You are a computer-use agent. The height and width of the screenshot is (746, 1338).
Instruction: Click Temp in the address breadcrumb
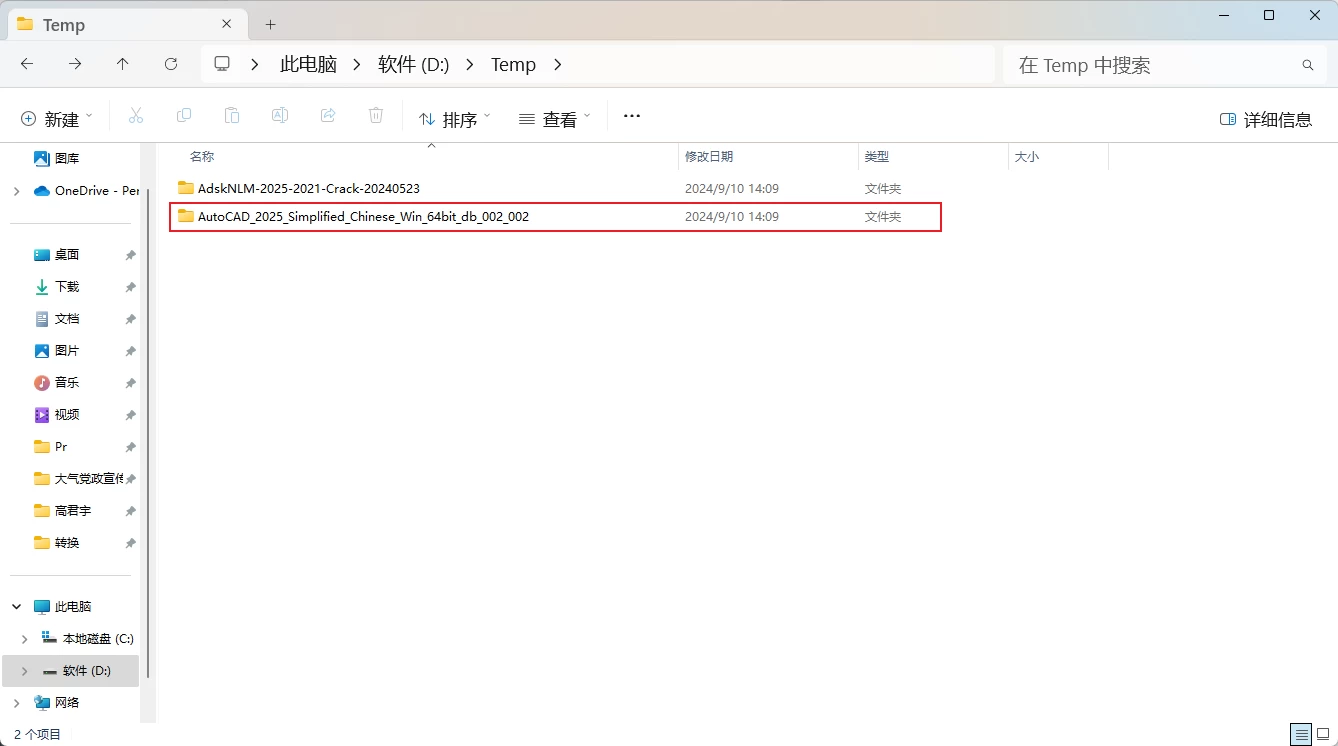[x=513, y=64]
